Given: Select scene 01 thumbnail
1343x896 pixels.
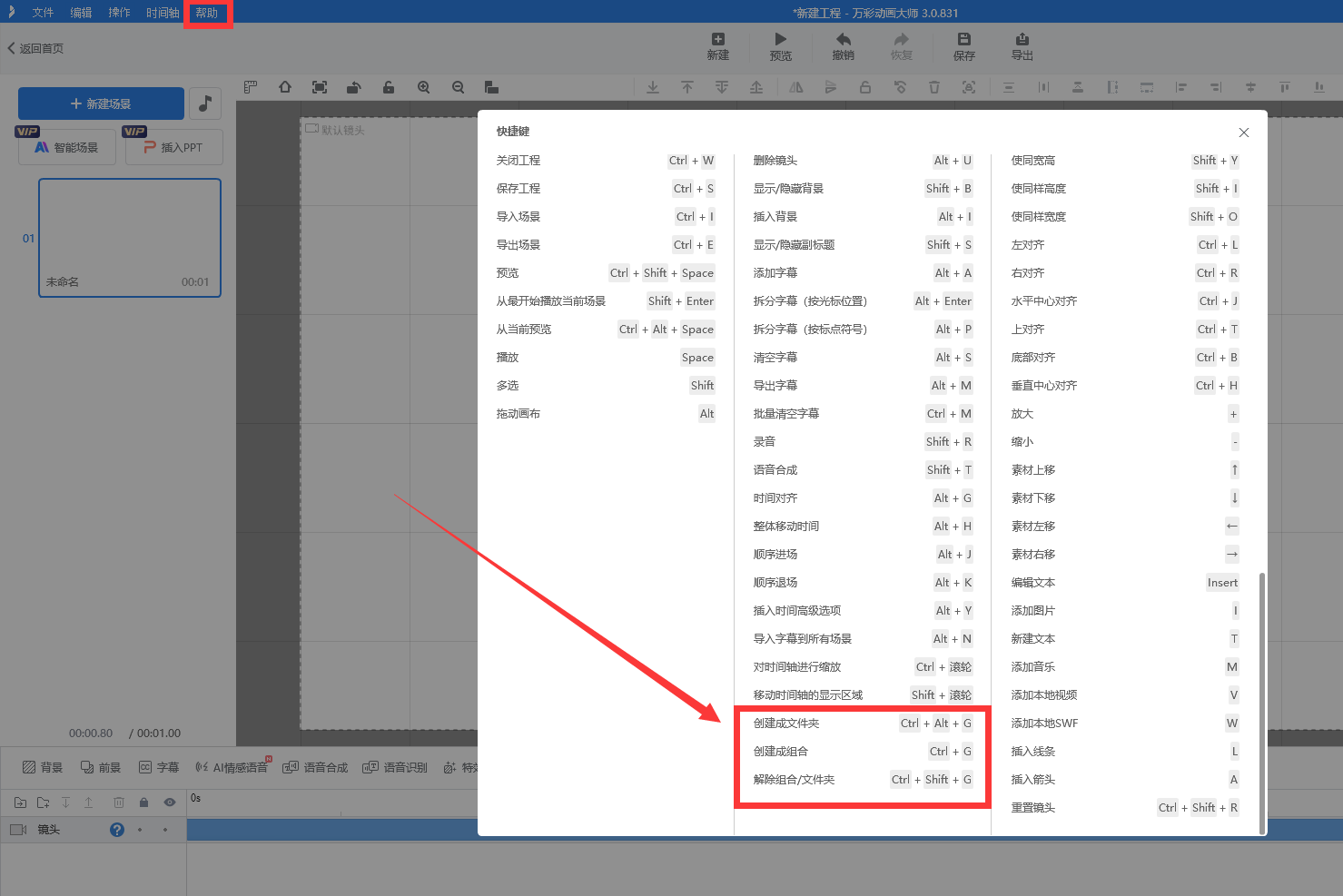Looking at the screenshot, I should coord(130,237).
